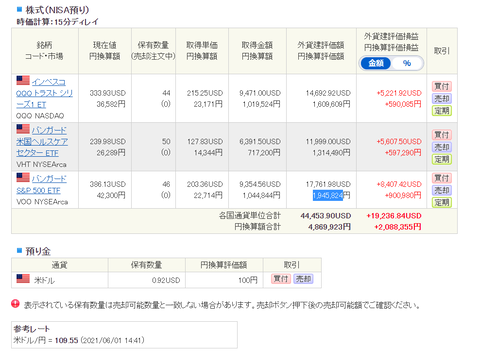Select 215.25USD acquisition price

click(x=205, y=93)
